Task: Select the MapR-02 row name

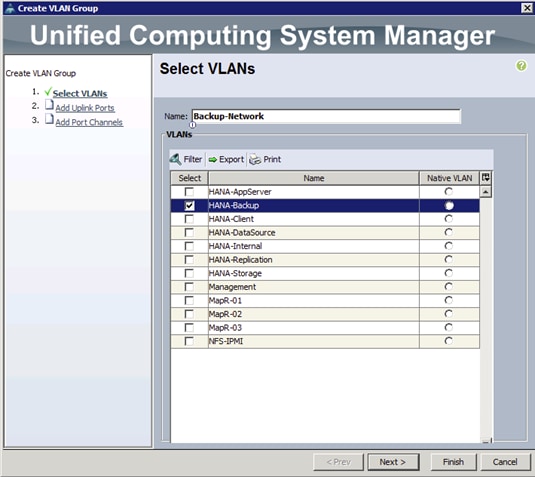Action: pyautogui.click(x=225, y=314)
